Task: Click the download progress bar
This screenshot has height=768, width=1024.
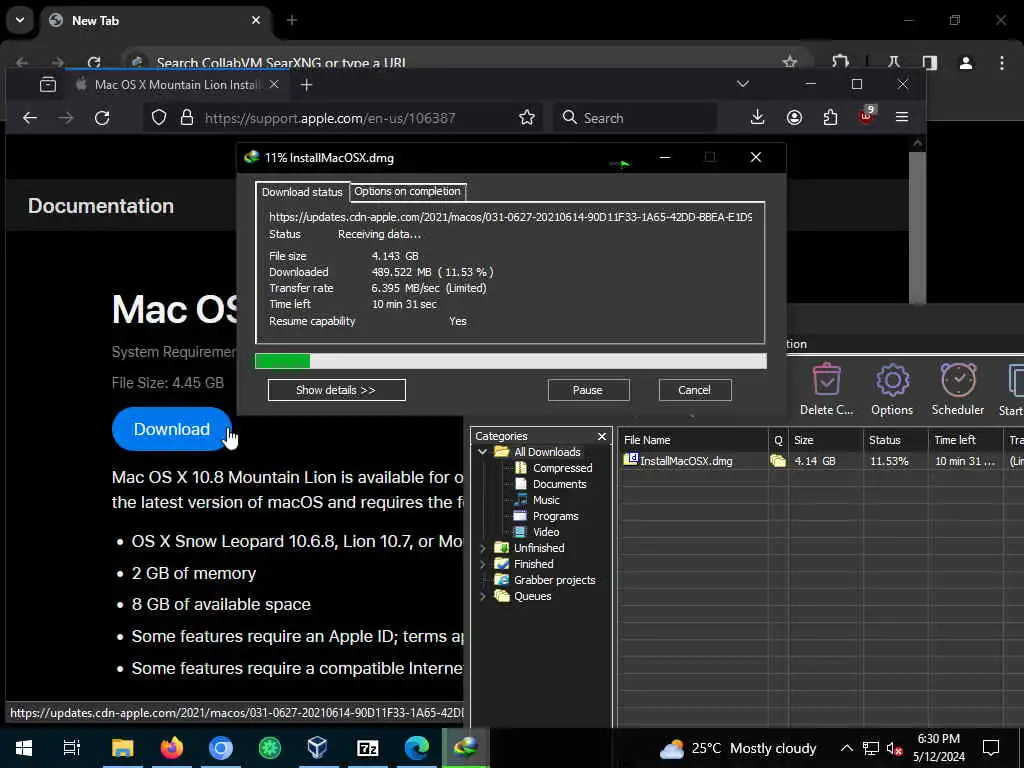Action: click(511, 360)
